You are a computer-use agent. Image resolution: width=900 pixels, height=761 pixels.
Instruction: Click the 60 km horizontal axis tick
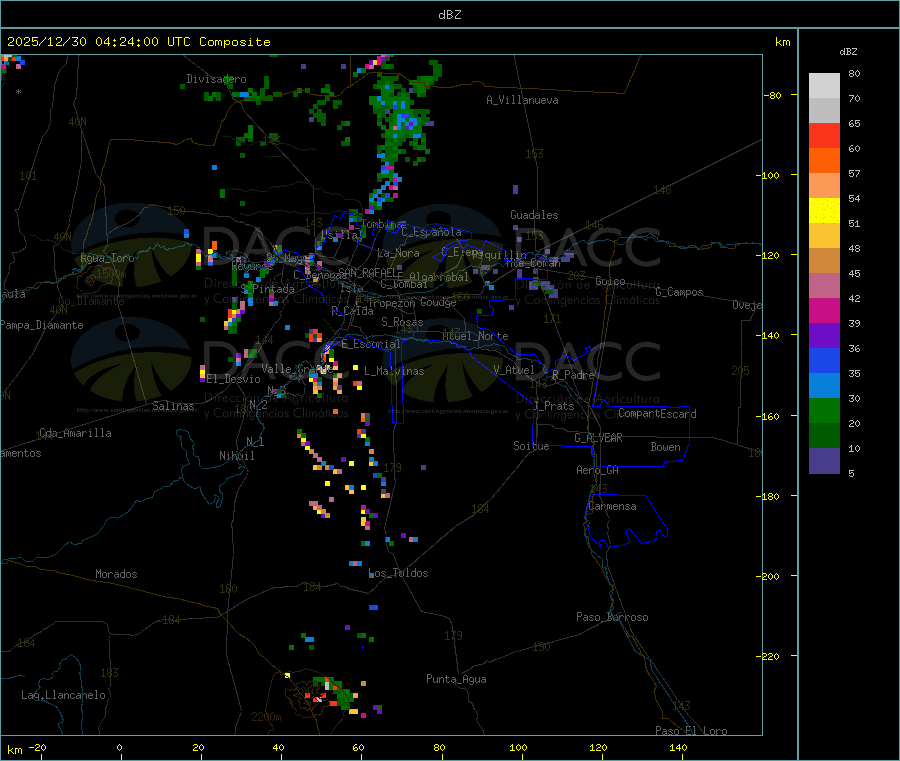click(358, 747)
